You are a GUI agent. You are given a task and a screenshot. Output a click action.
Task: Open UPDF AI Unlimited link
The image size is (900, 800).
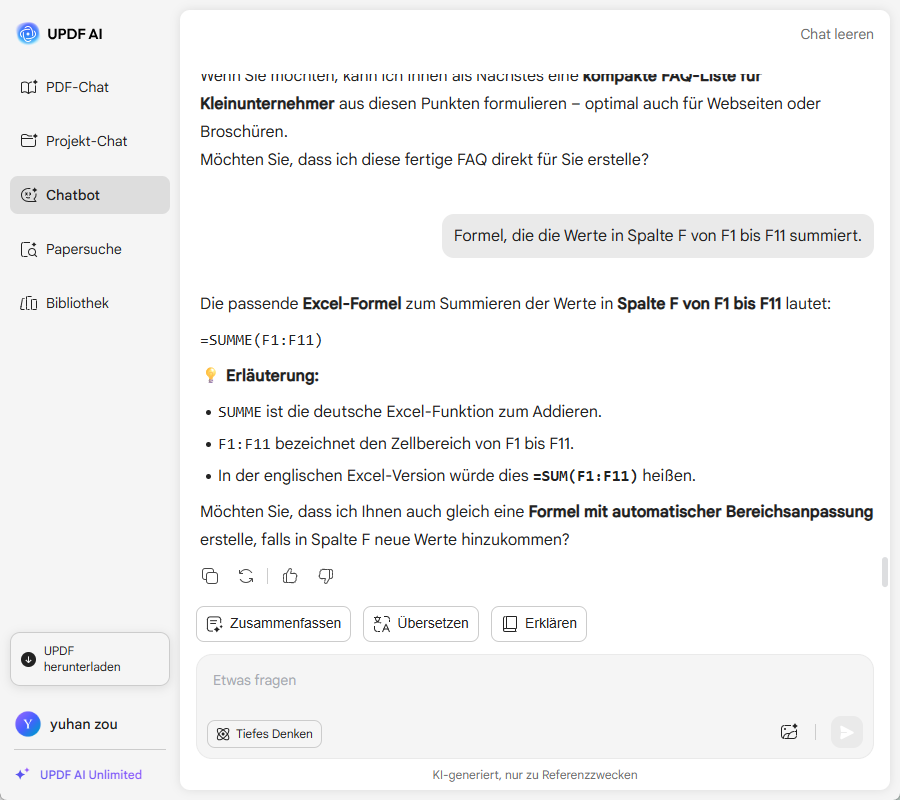coord(91,775)
